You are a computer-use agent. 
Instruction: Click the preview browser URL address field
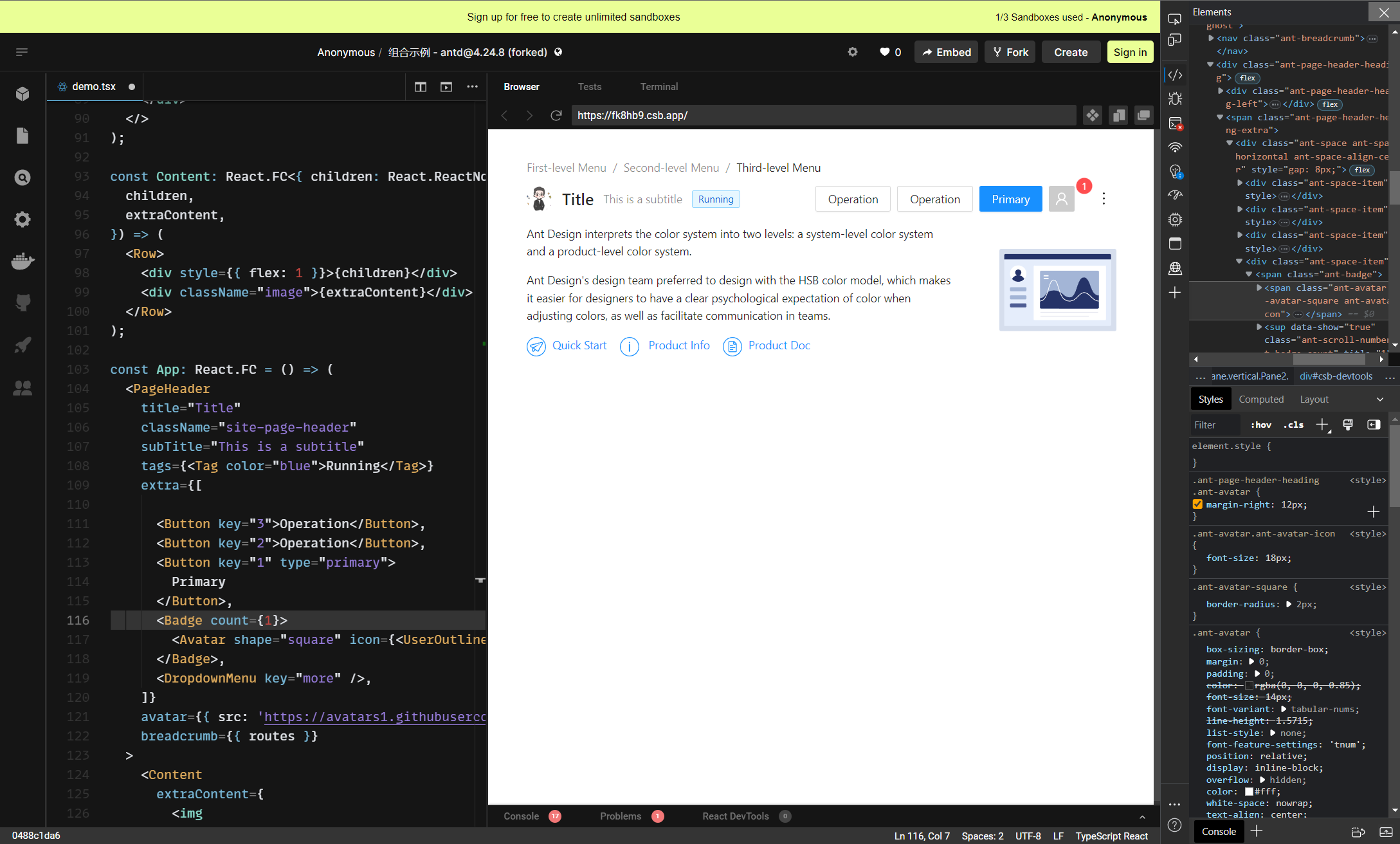(x=823, y=115)
